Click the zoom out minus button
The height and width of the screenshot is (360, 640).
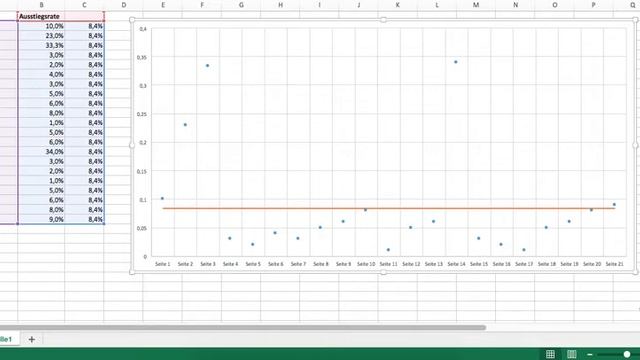(x=590, y=354)
